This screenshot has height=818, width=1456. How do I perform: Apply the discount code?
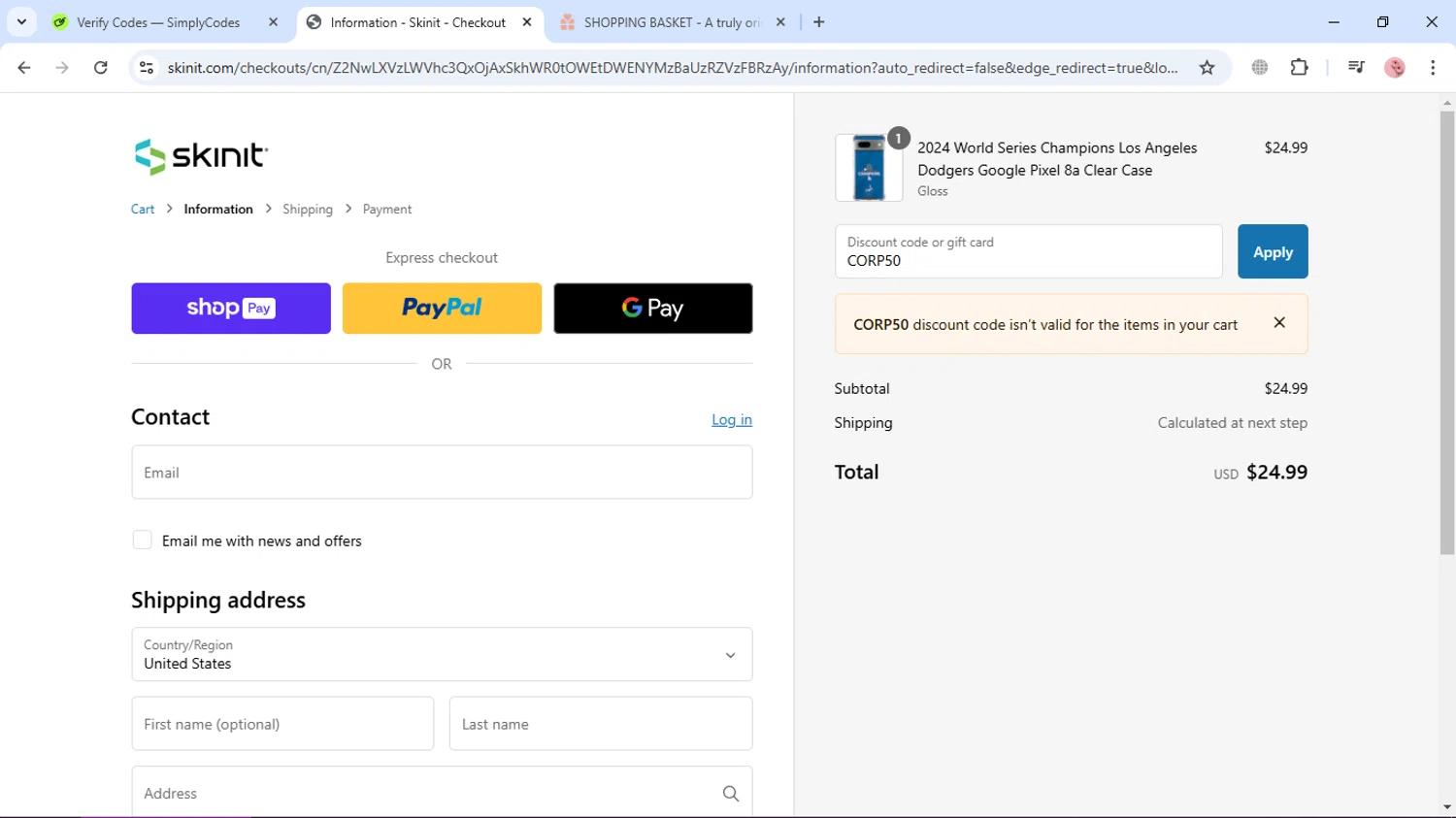click(1273, 252)
